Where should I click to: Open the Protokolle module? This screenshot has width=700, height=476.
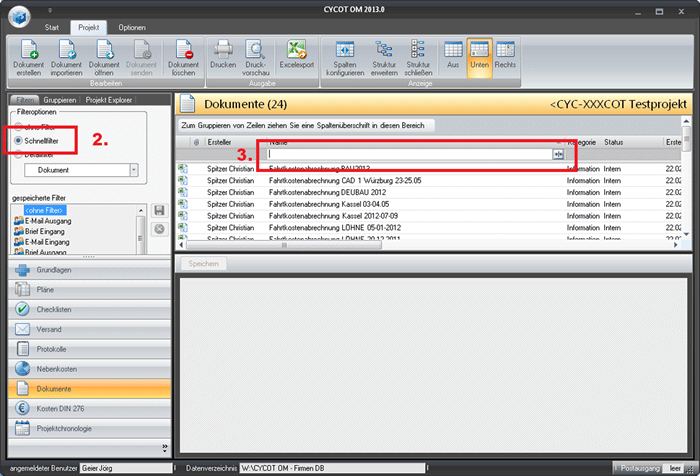coord(89,349)
